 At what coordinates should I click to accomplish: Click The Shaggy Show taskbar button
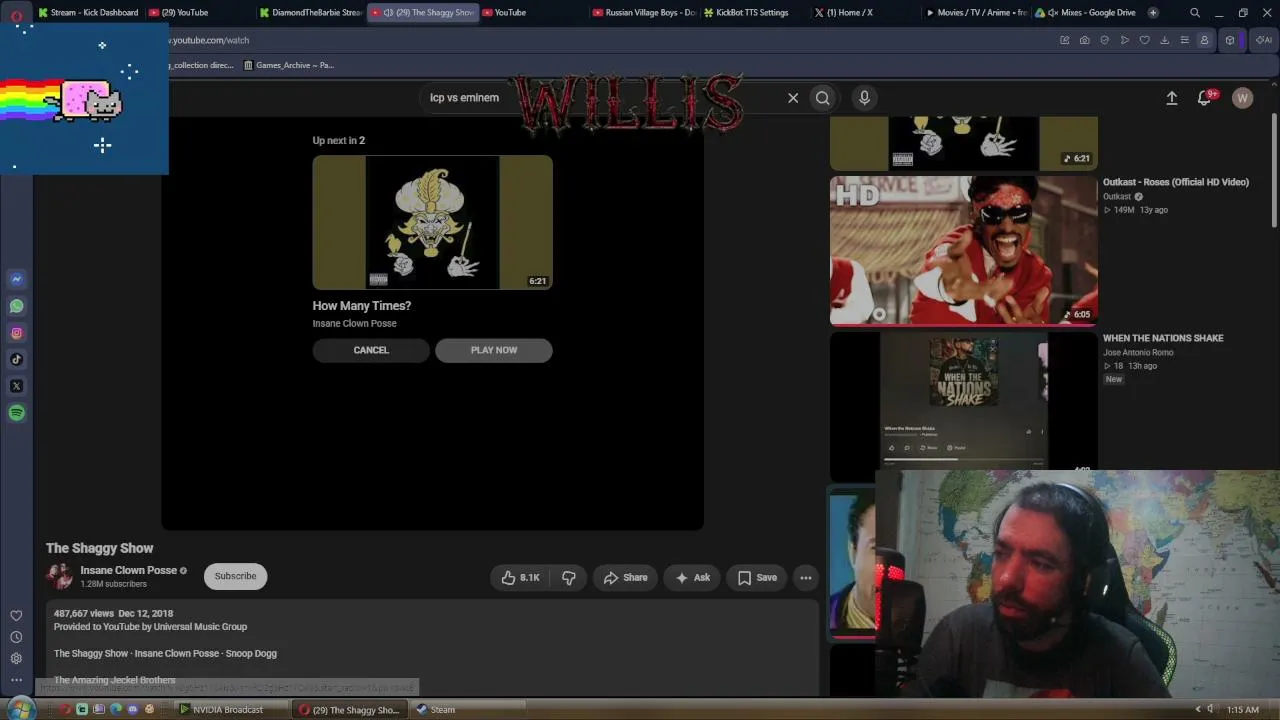click(350, 710)
